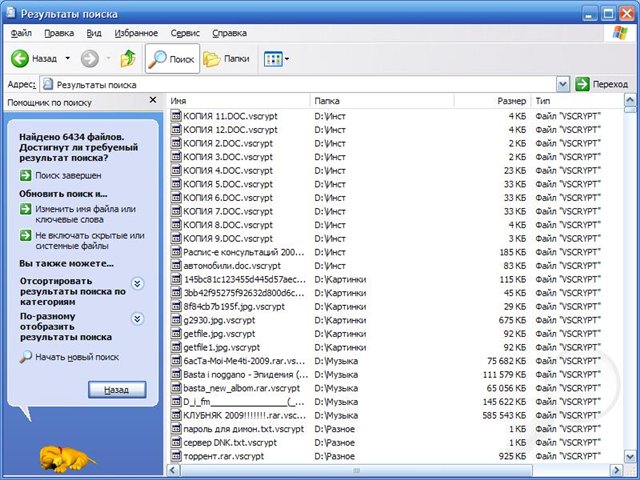This screenshot has width=640, height=480.
Task: Click the start new search link
Action: pos(77,357)
